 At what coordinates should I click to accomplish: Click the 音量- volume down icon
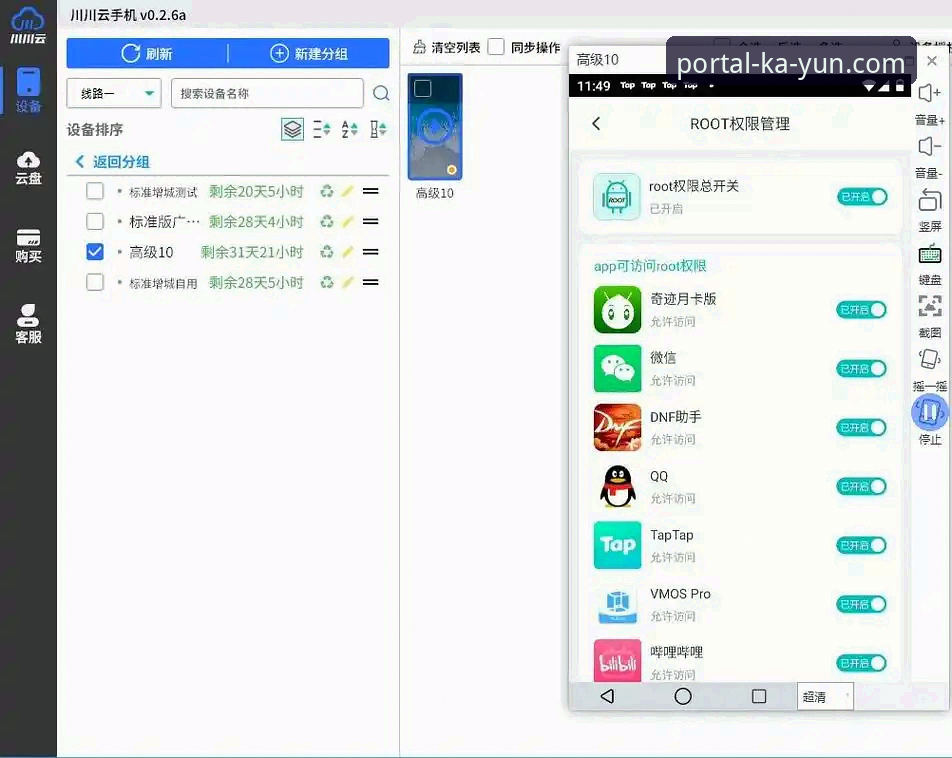[930, 147]
